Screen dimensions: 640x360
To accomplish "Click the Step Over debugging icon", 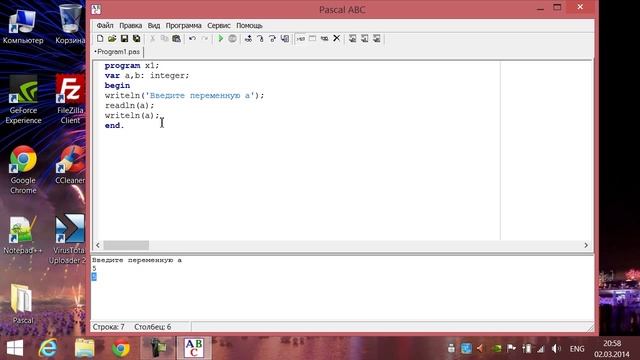I will coord(260,38).
